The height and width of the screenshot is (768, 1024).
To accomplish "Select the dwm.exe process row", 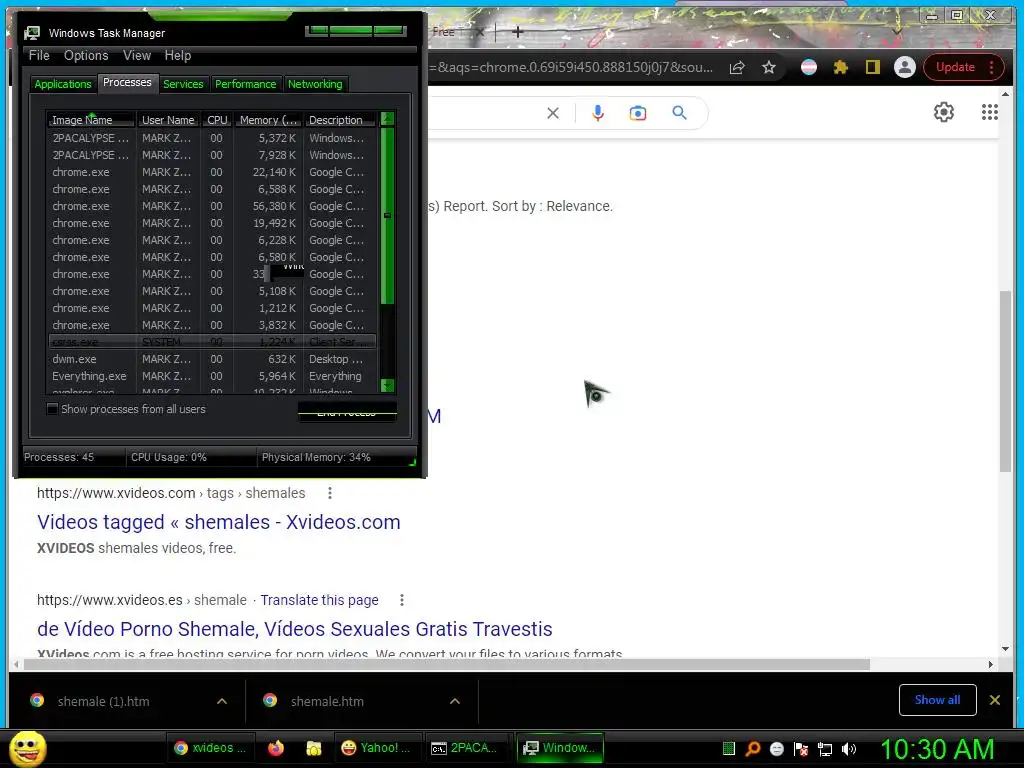I will pos(212,359).
